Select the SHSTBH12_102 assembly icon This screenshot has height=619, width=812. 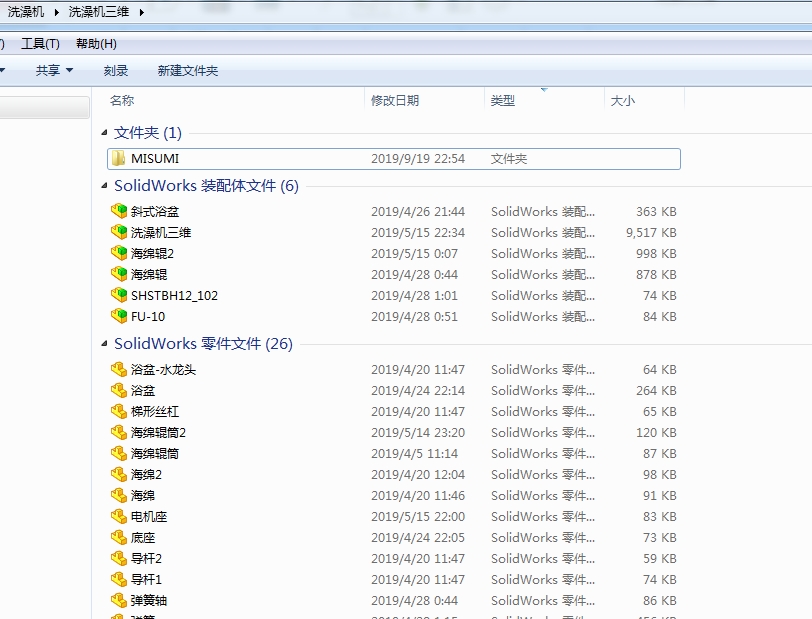point(119,295)
